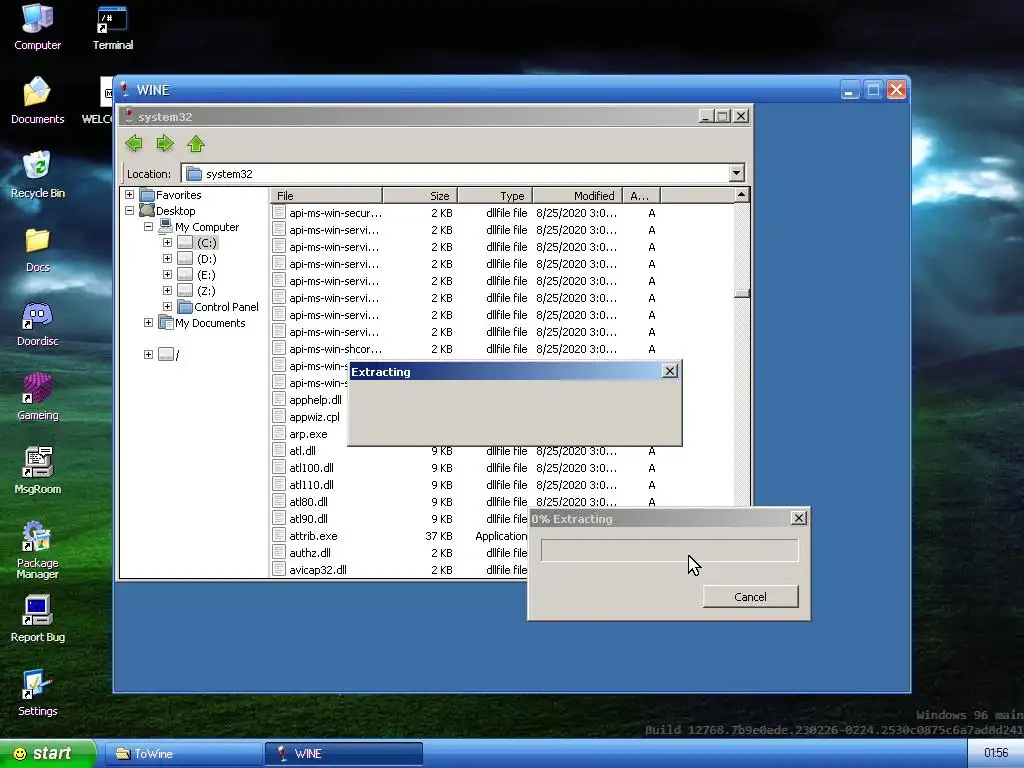Viewport: 1024px width, 768px height.
Task: Close the 0% Extracting dialog
Action: click(798, 518)
